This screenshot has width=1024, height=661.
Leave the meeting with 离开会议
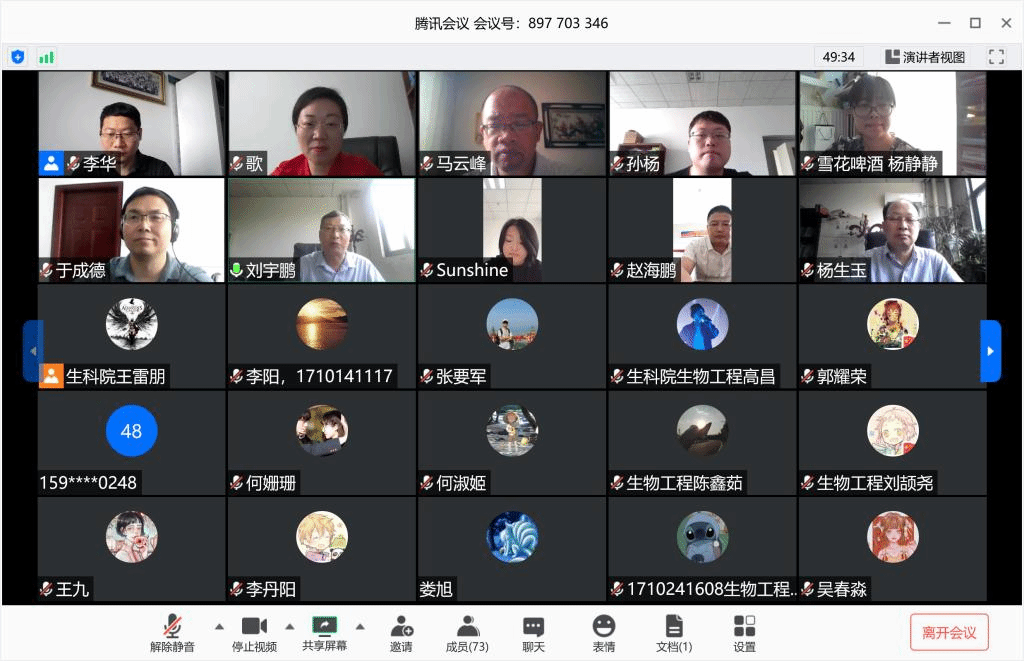point(949,632)
